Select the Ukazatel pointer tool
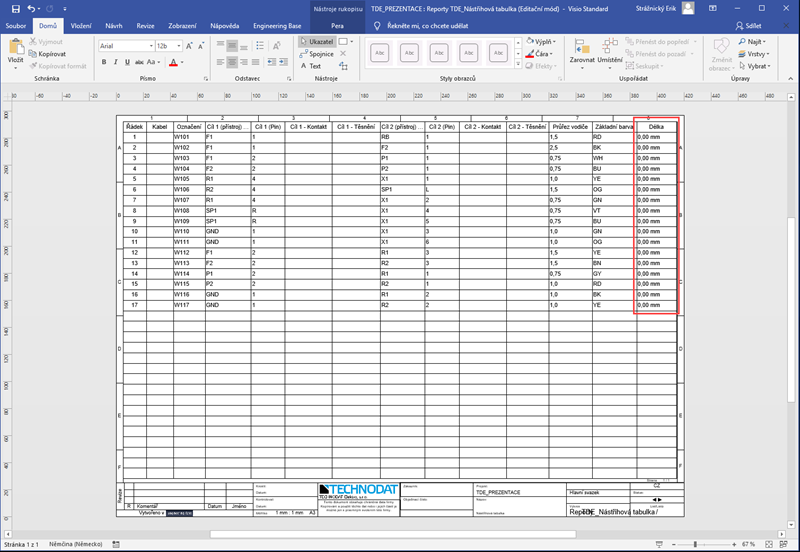 tap(317, 42)
